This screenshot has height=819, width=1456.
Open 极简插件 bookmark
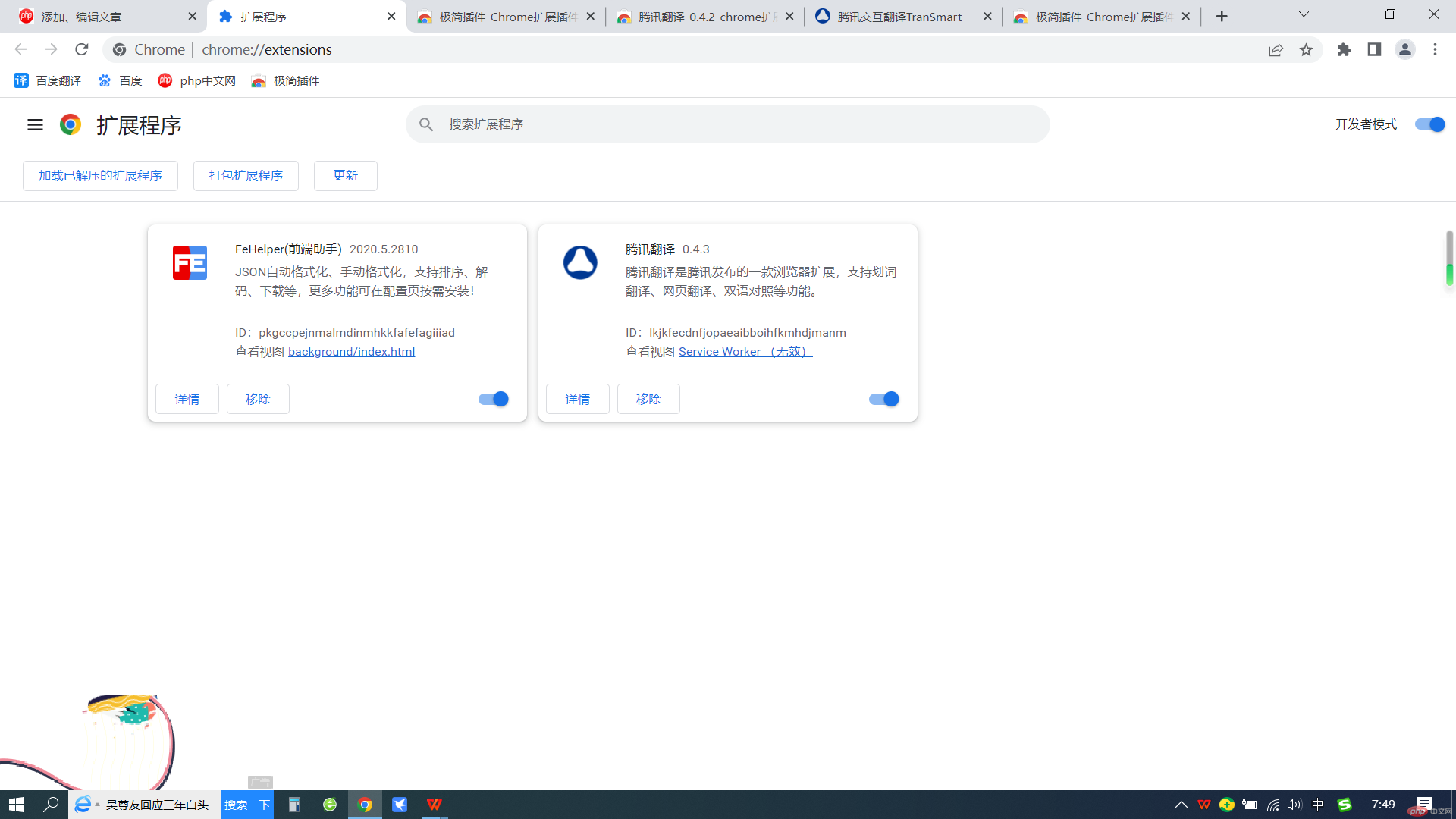point(286,80)
